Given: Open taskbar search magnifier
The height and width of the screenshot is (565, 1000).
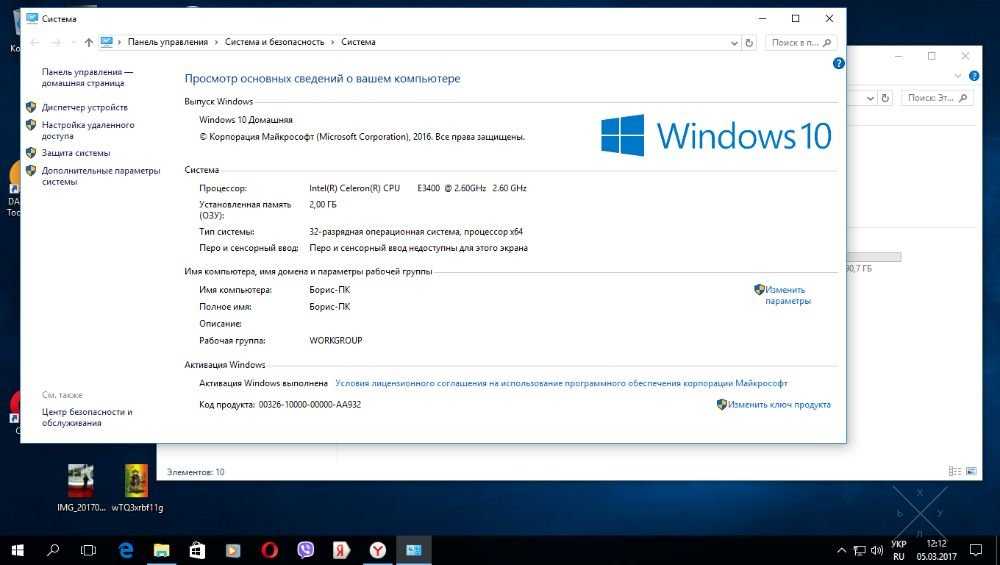Looking at the screenshot, I should (53, 550).
